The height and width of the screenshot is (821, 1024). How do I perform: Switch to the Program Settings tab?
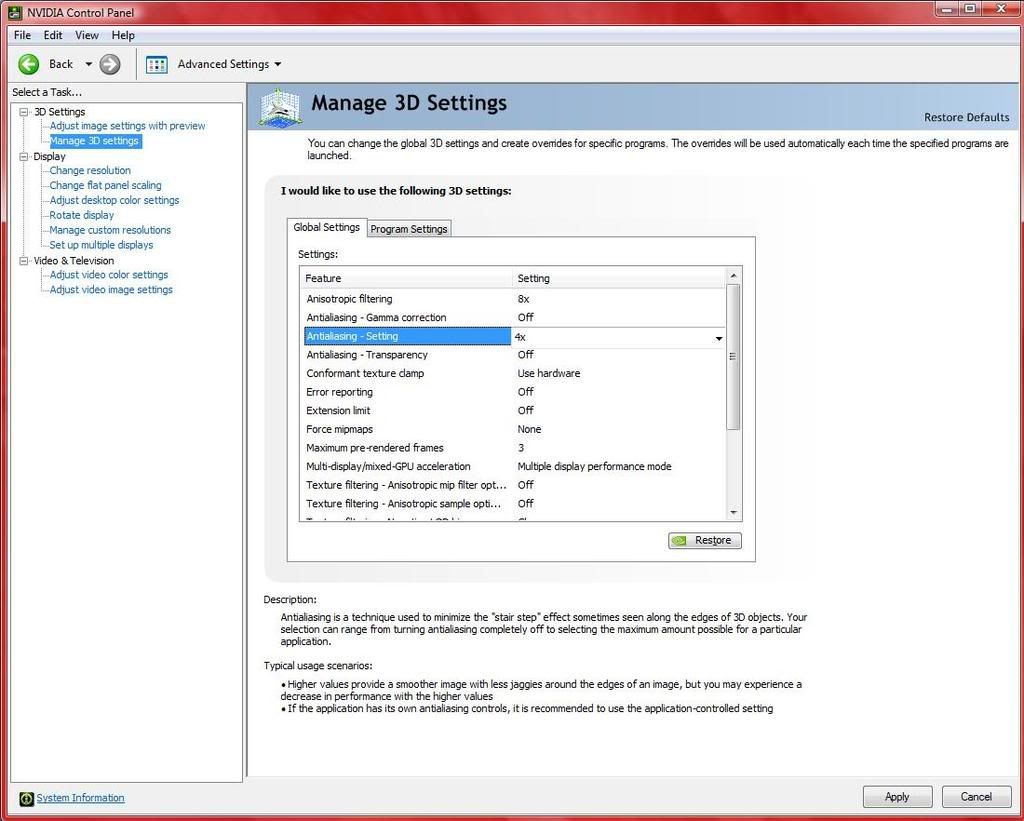409,229
